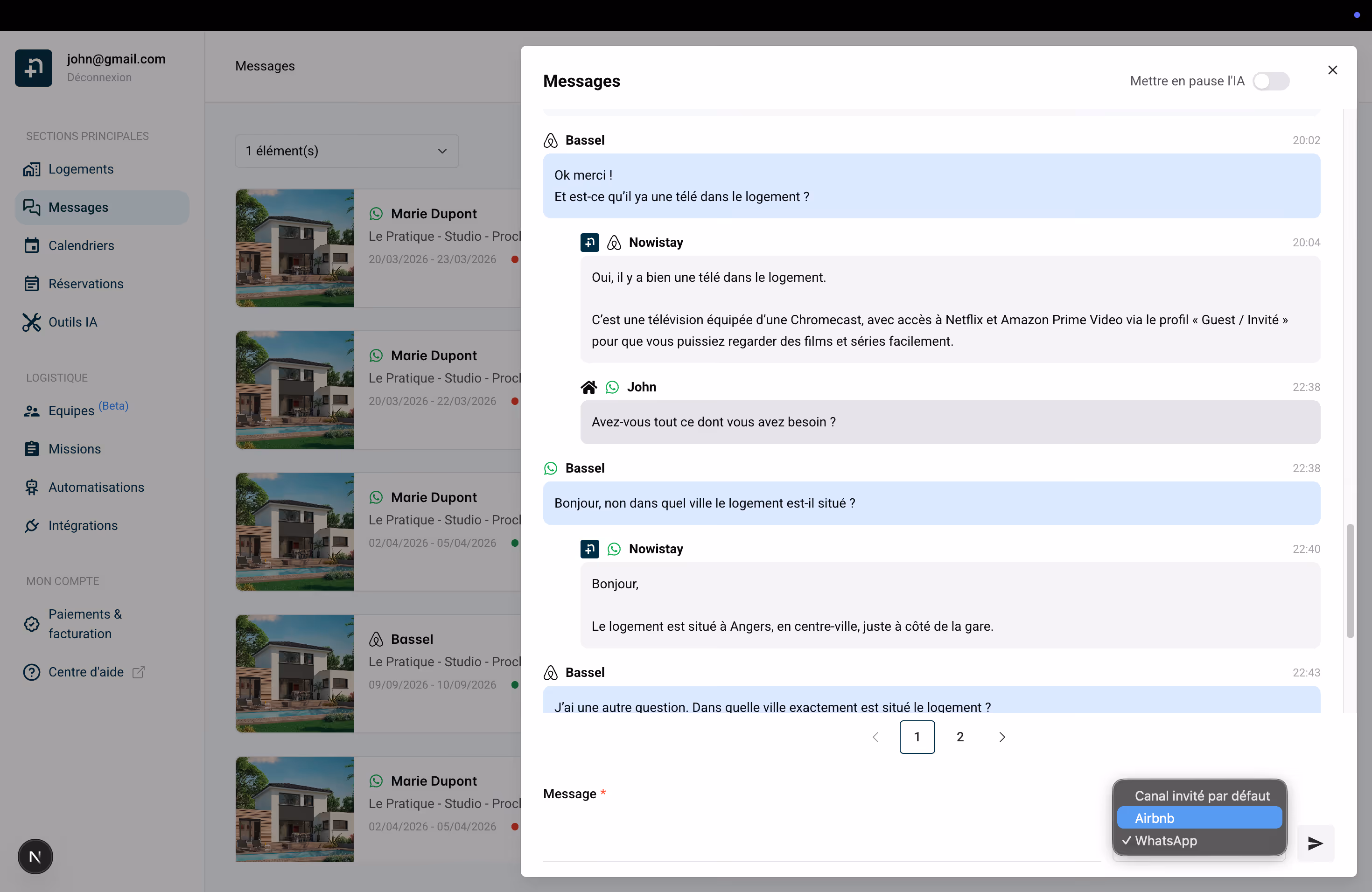Image resolution: width=1372 pixels, height=892 pixels.
Task: Go to page 2 of messages
Action: click(959, 737)
